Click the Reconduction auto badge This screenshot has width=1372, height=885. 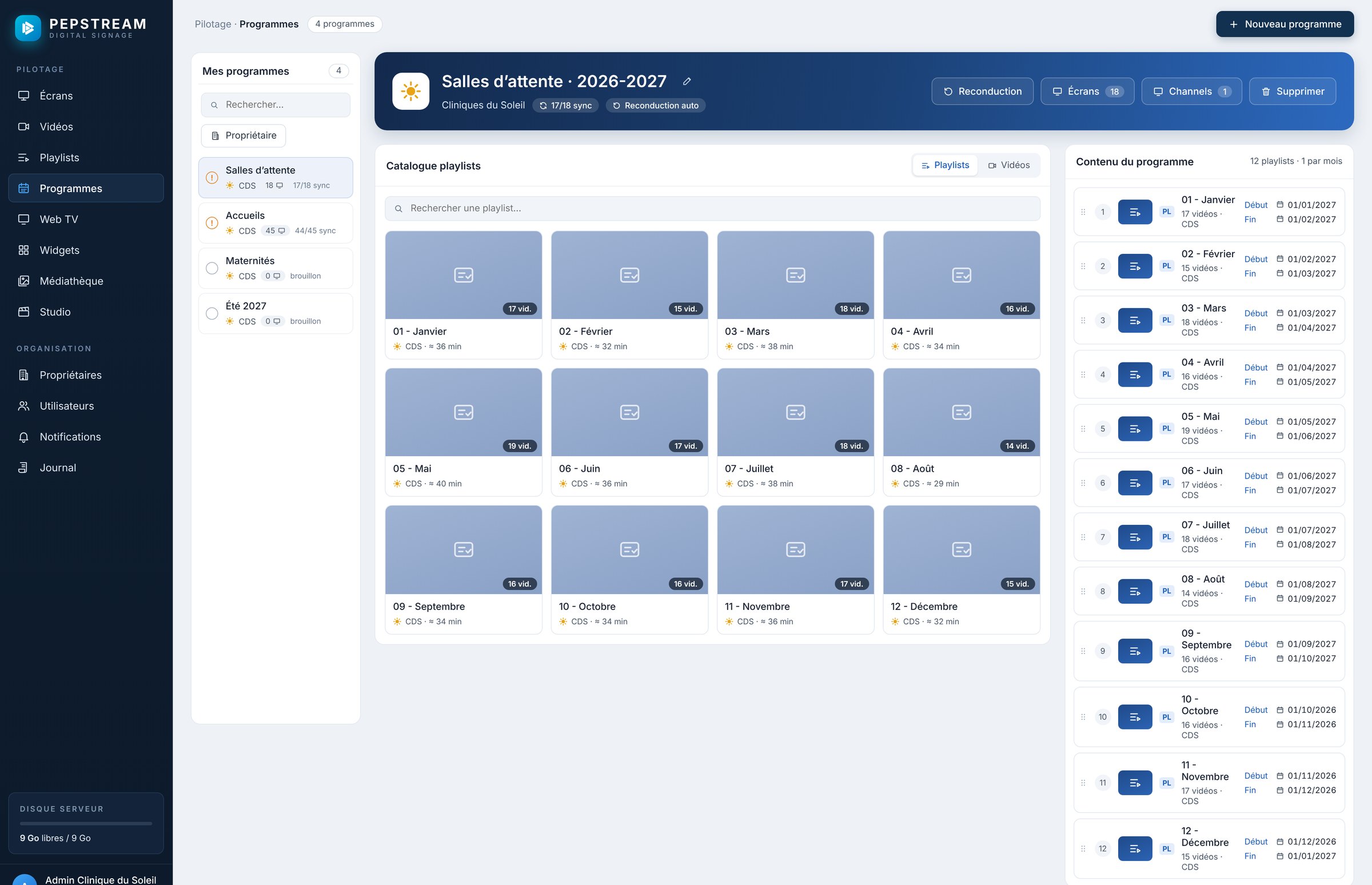click(656, 106)
